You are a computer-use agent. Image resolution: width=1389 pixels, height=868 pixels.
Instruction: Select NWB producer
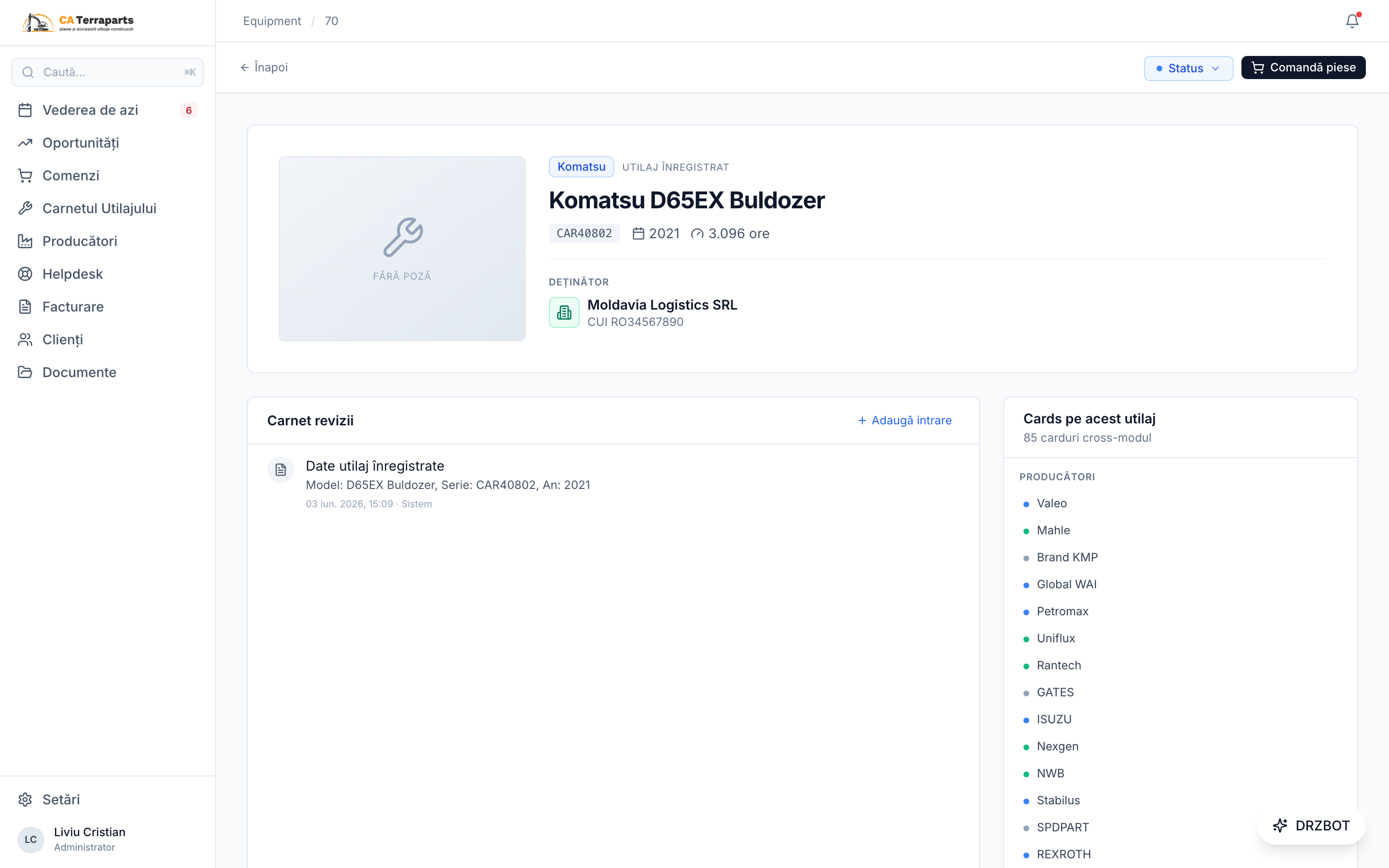click(1050, 773)
